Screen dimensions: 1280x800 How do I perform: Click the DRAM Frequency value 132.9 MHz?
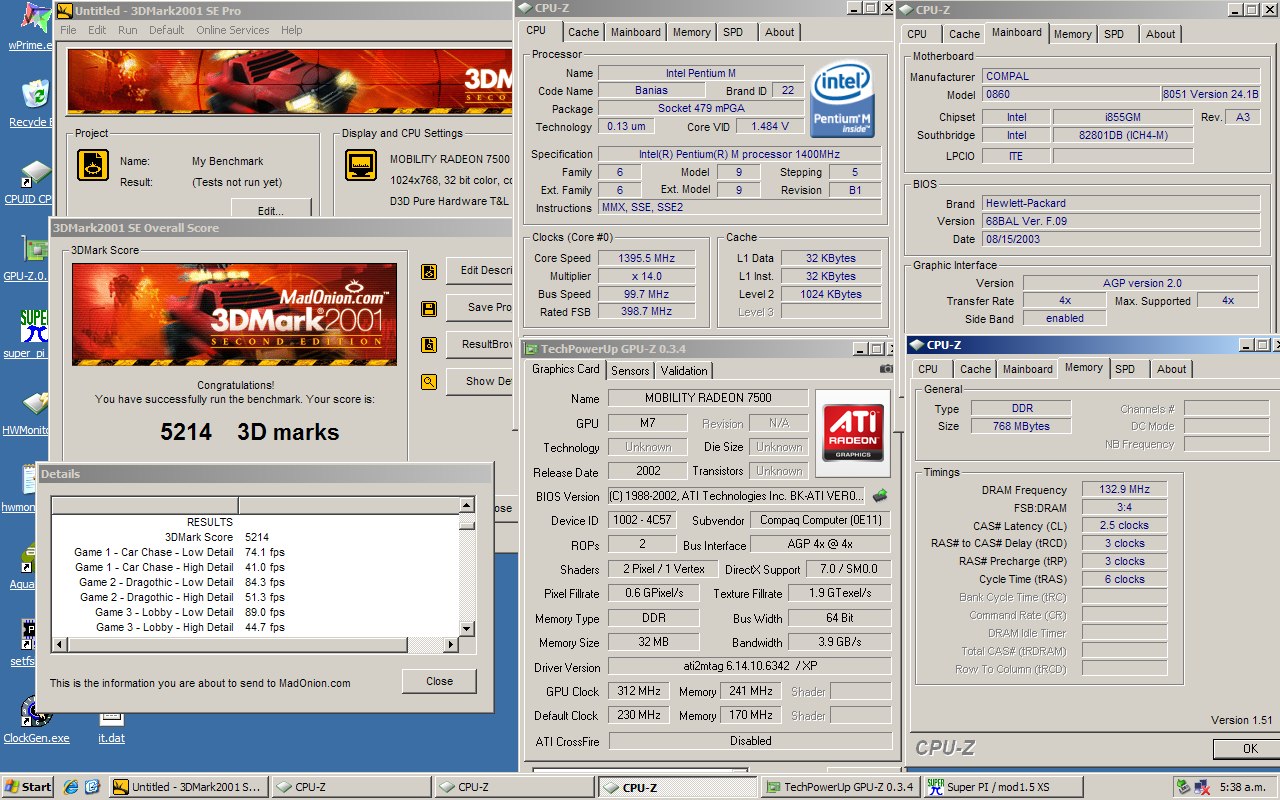click(1125, 489)
